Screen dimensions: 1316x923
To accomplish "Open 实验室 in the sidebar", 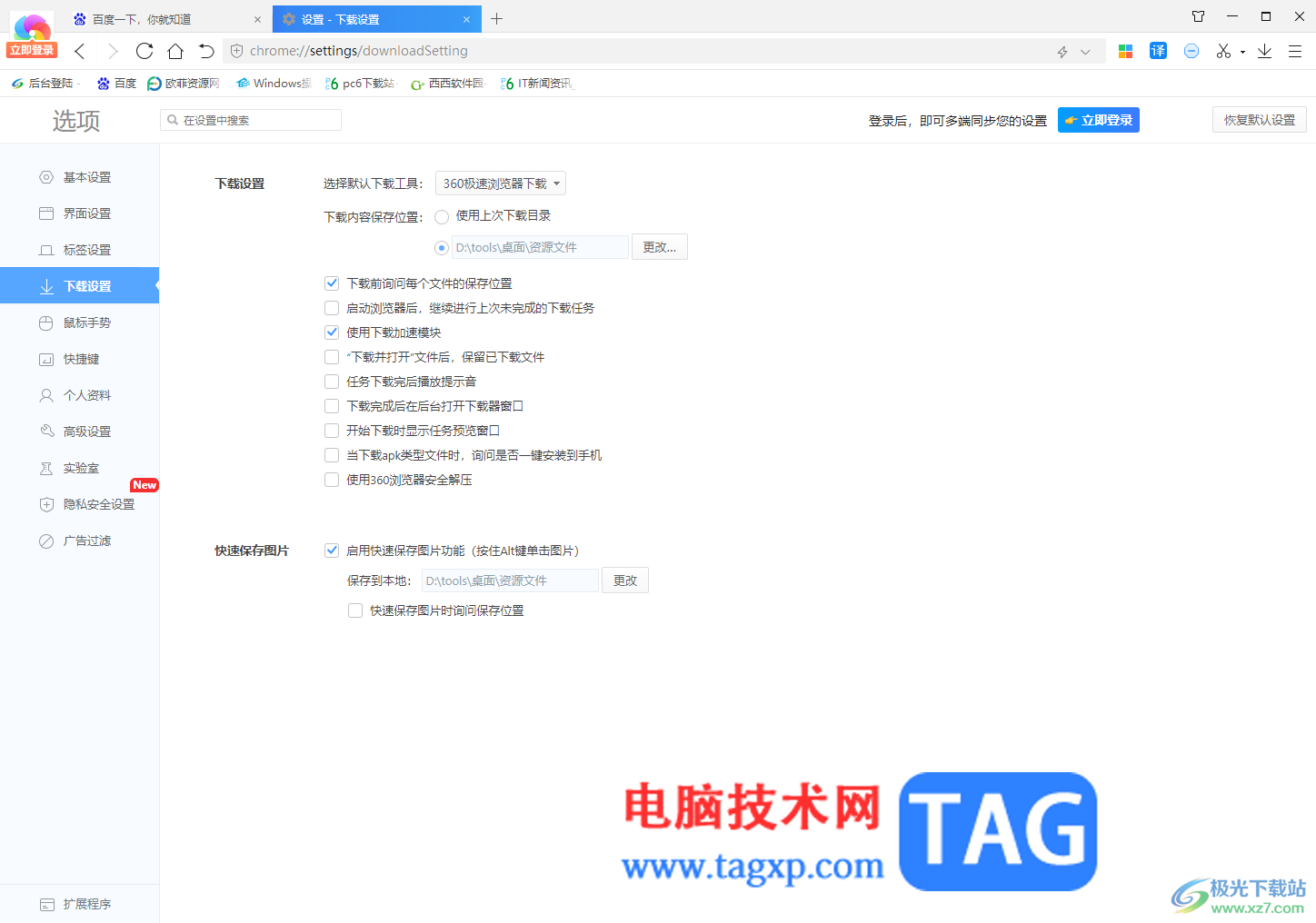I will pyautogui.click(x=79, y=468).
